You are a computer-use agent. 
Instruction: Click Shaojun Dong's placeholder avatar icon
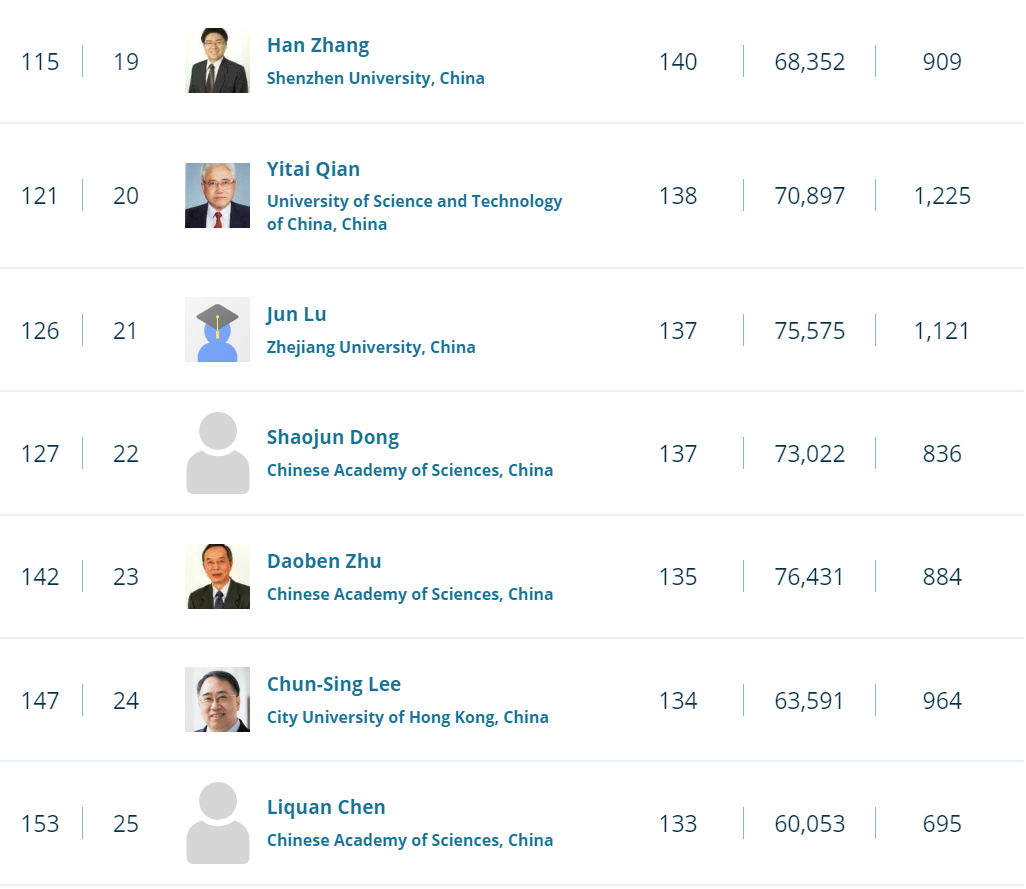click(217, 453)
